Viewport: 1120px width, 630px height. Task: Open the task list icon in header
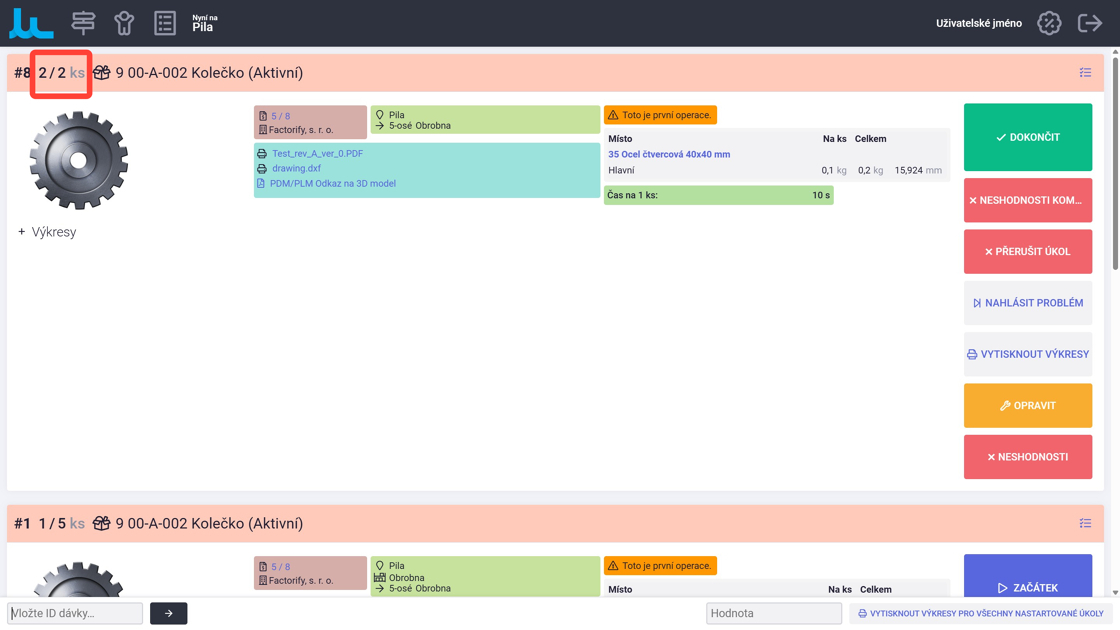point(165,23)
